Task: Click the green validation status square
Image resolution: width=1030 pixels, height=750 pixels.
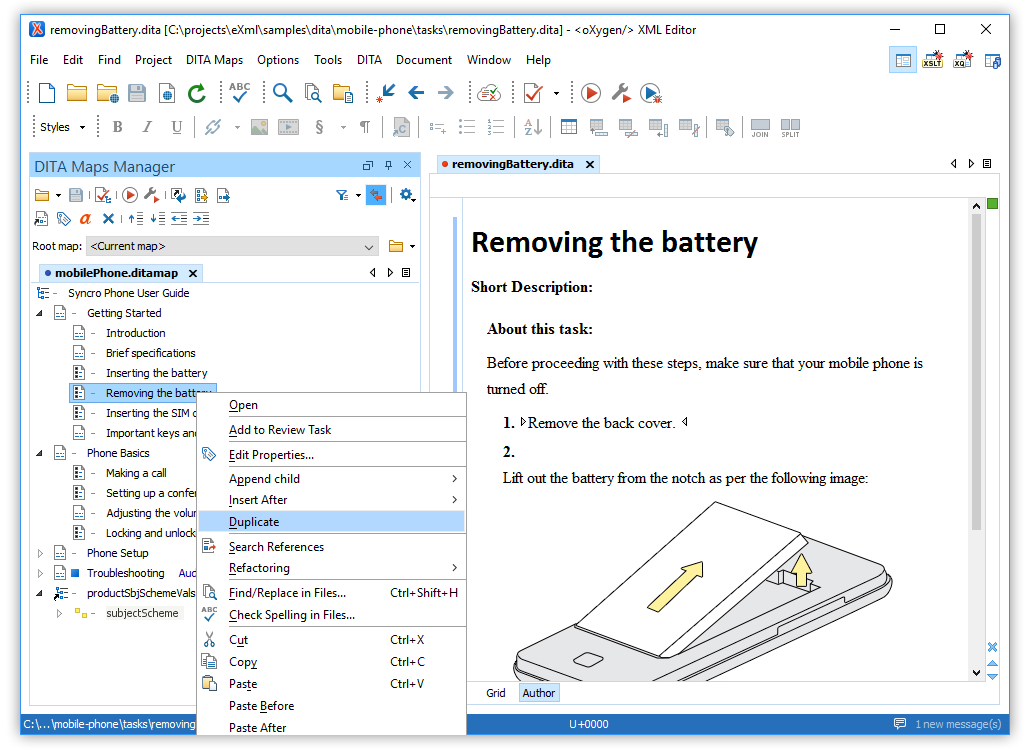Action: (x=993, y=204)
